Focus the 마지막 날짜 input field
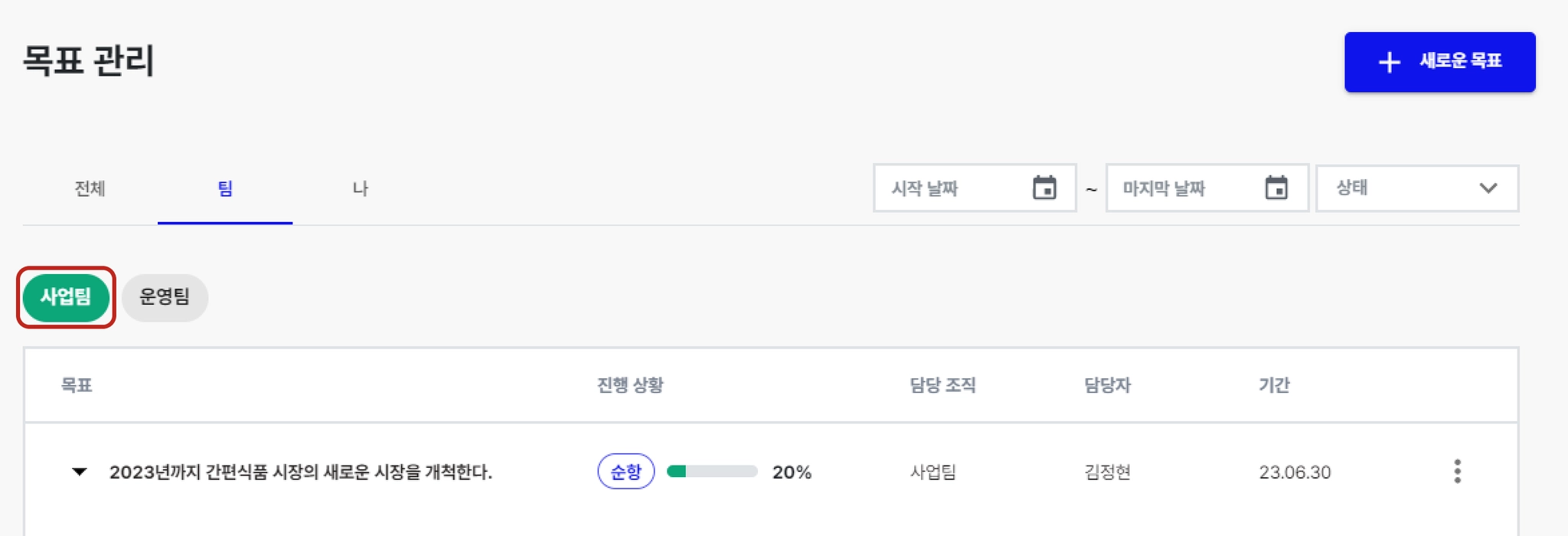1568x536 pixels. pos(1207,188)
